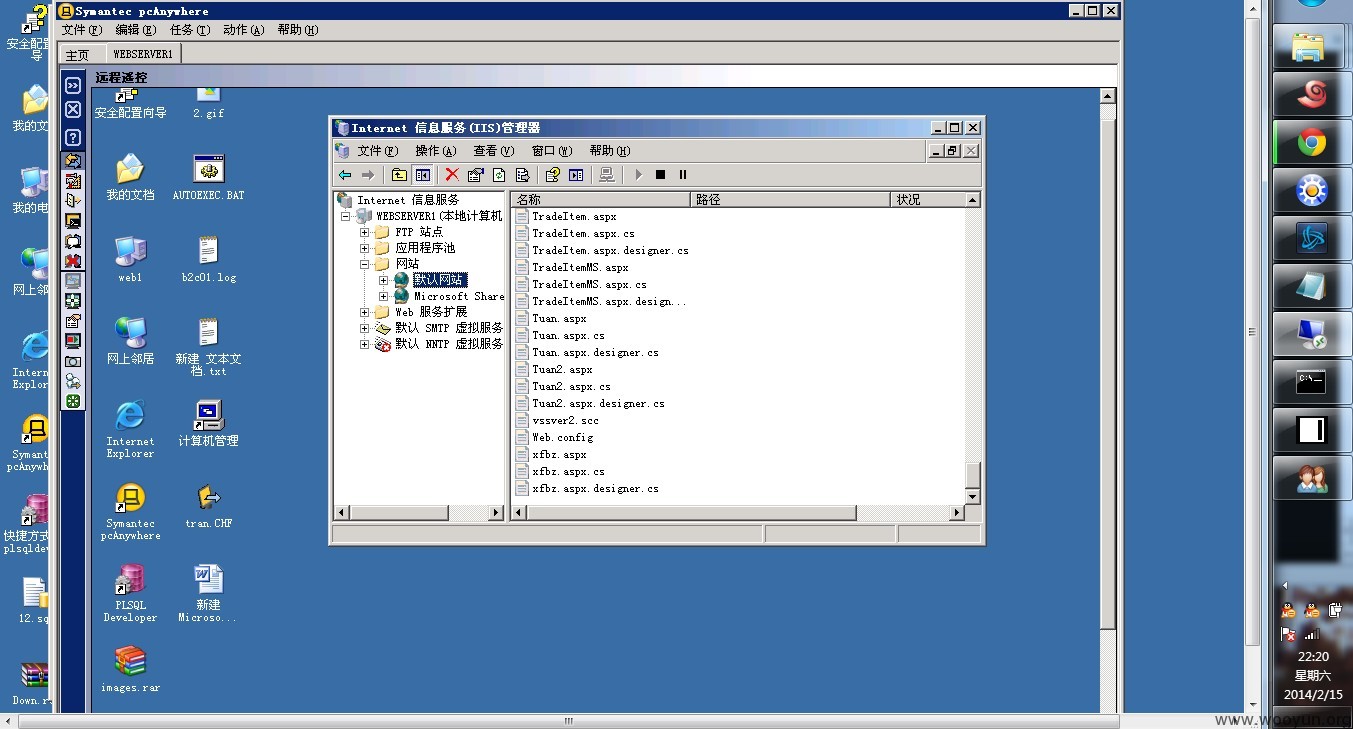The height and width of the screenshot is (729, 1353).
Task: Expand the 默认 SMTP 虚拟服务 node
Action: click(x=364, y=328)
